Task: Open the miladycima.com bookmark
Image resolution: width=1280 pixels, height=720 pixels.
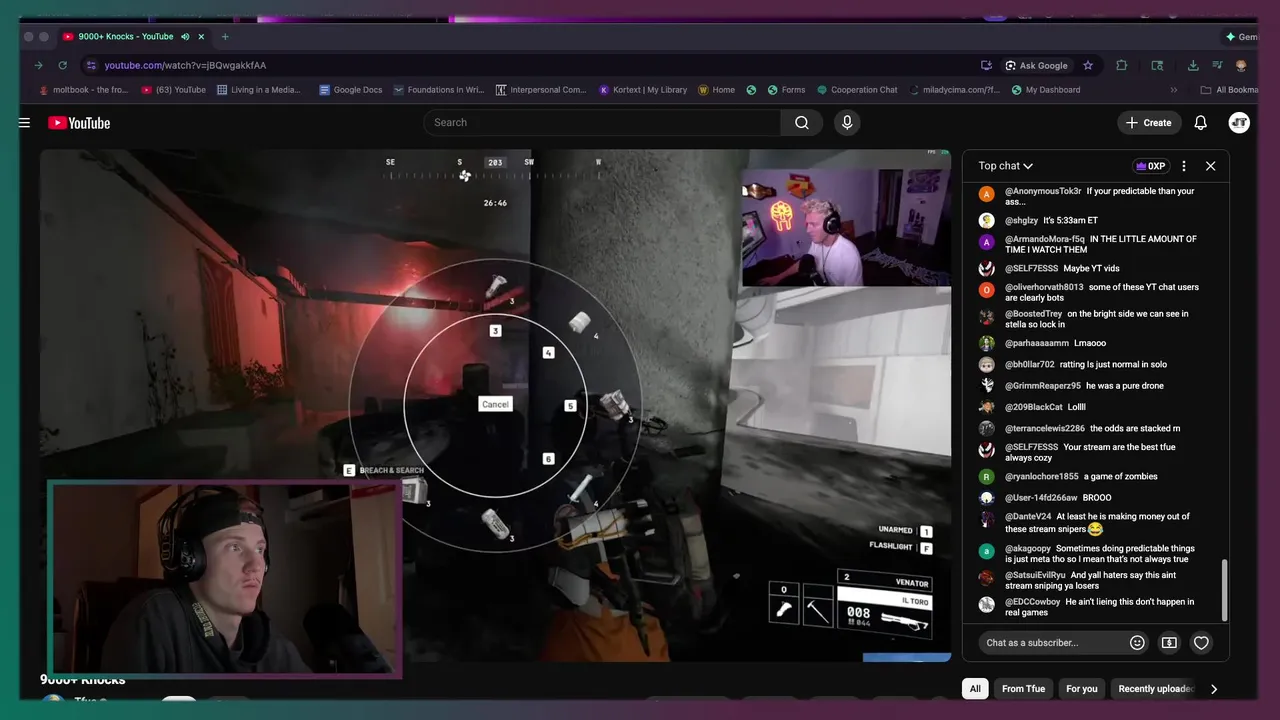Action: click(954, 90)
